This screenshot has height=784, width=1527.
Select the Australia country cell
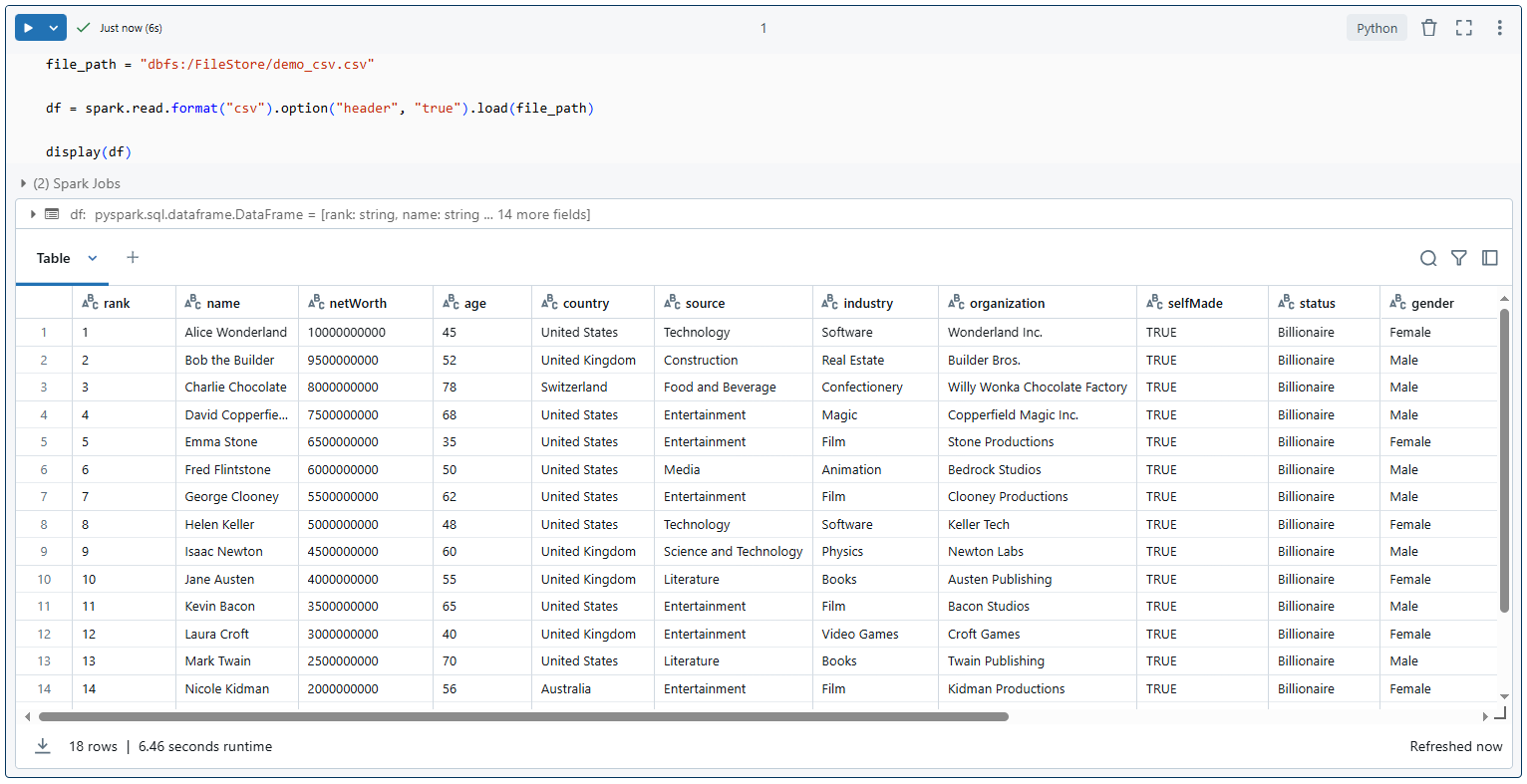[593, 688]
